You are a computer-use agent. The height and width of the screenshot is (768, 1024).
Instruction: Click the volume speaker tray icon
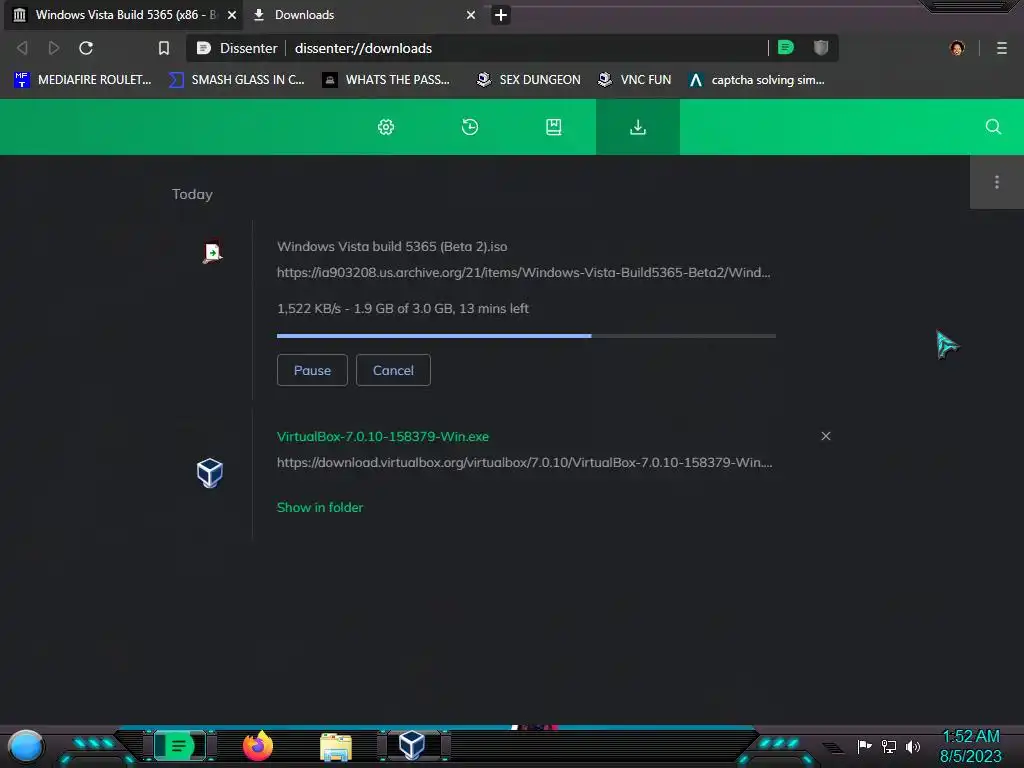pos(913,746)
